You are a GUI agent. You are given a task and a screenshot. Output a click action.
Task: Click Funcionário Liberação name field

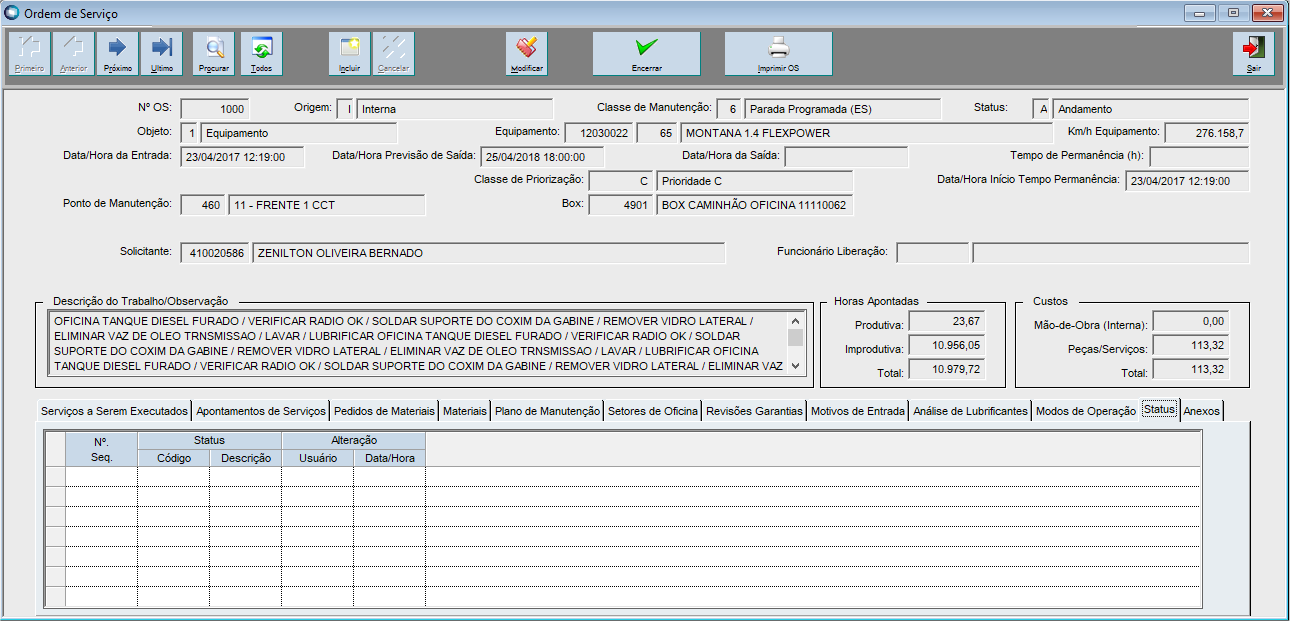[1111, 253]
